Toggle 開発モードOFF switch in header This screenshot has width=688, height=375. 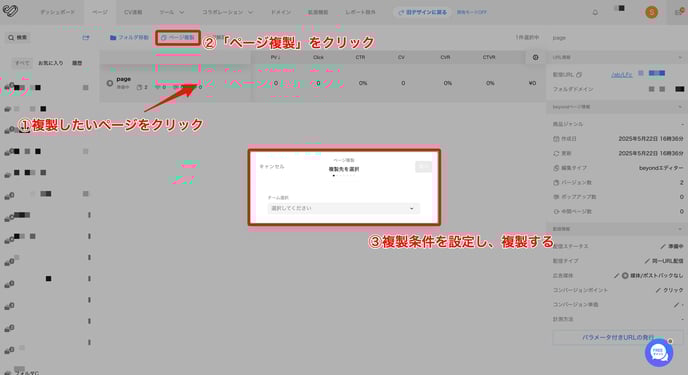(x=472, y=12)
